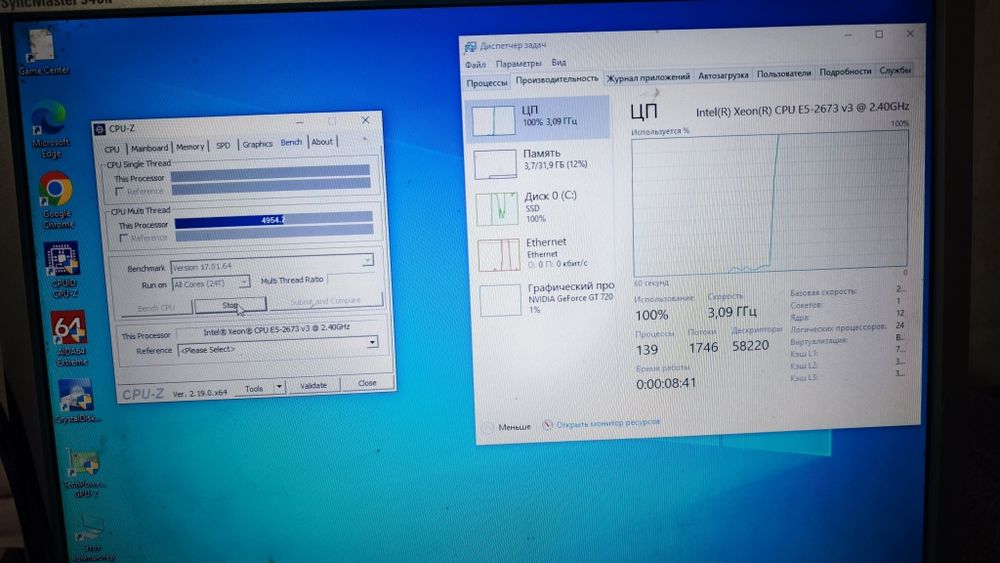Click the threads count 1746
This screenshot has width=1000, height=563.
pyautogui.click(x=703, y=347)
